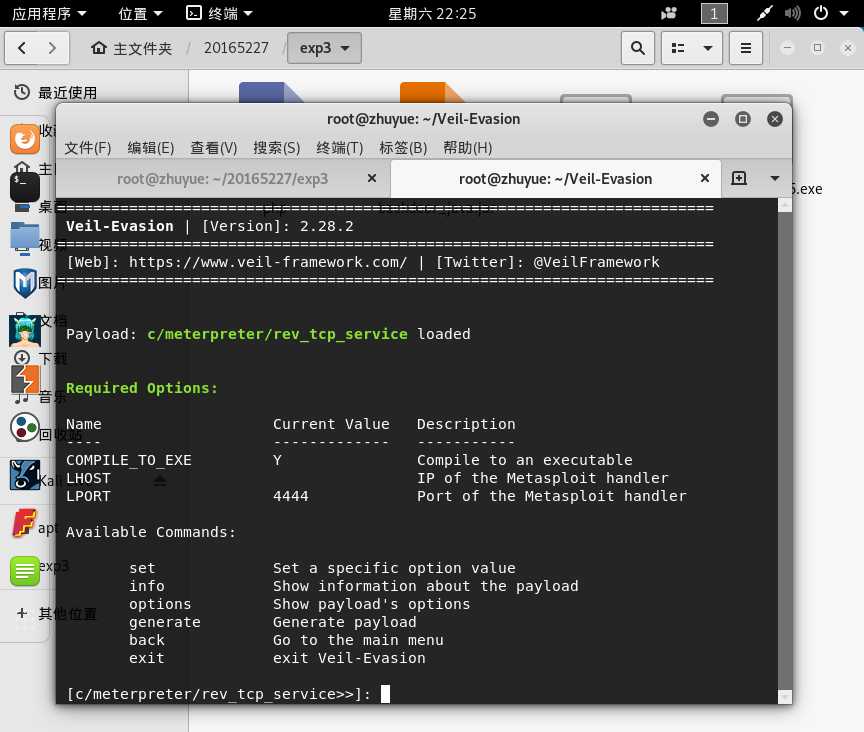Click the prompt input at rev_tcp_service>>
This screenshot has width=864, height=732.
click(385, 694)
